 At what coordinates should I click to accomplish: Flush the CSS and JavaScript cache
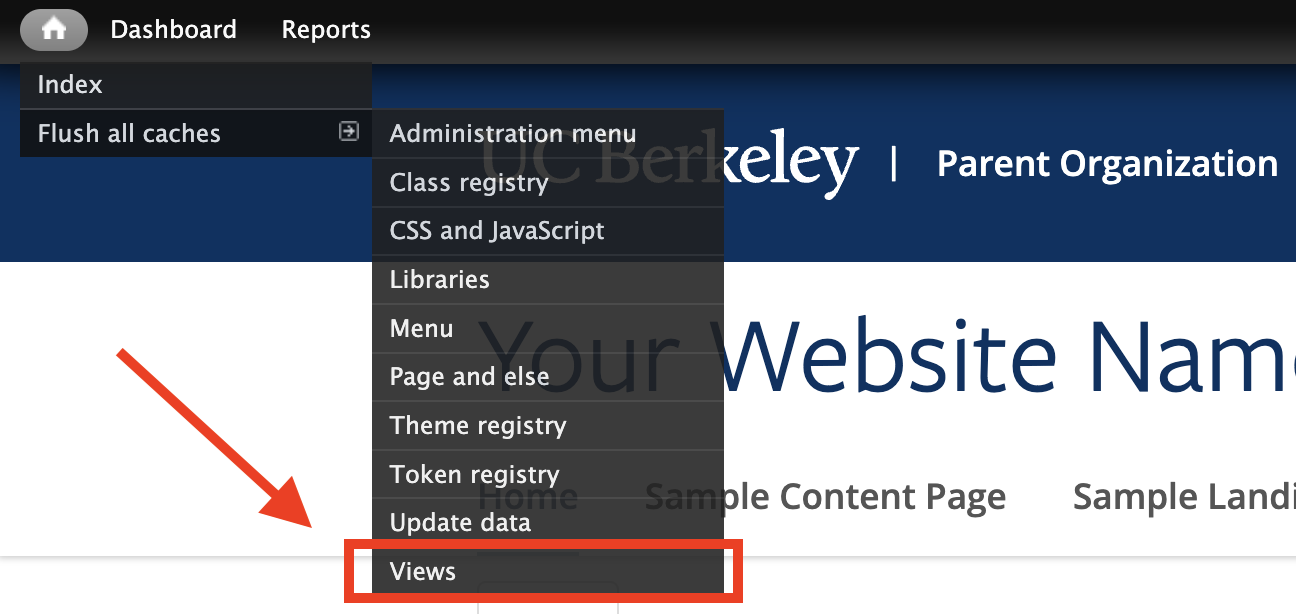pyautogui.click(x=548, y=231)
